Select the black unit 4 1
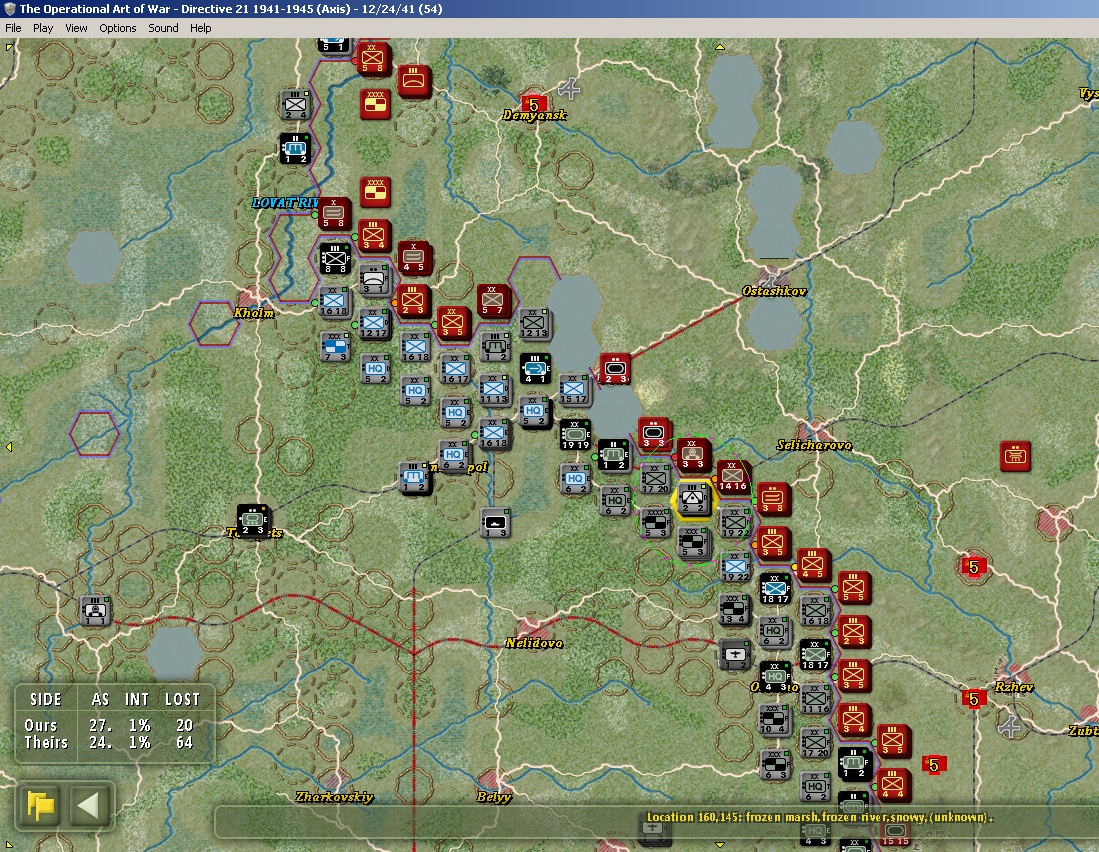The width and height of the screenshot is (1099, 852). tap(535, 369)
